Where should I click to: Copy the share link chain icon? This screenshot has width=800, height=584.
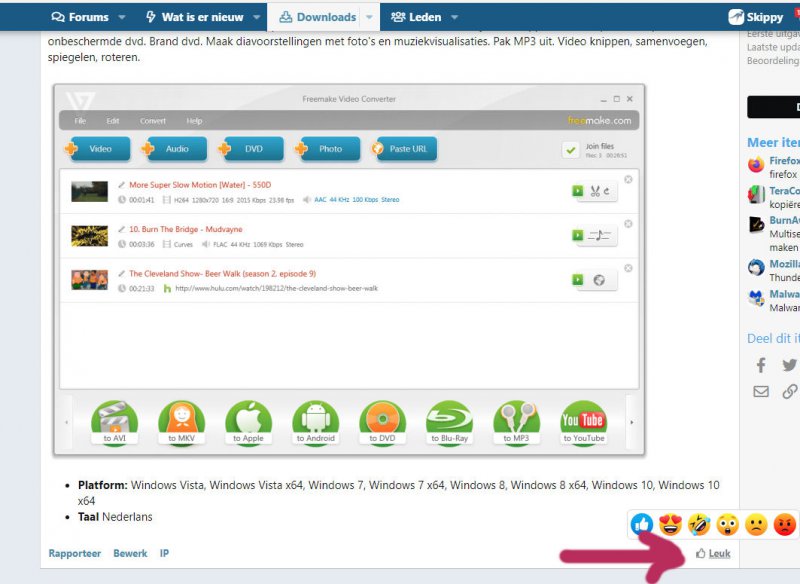coord(790,391)
